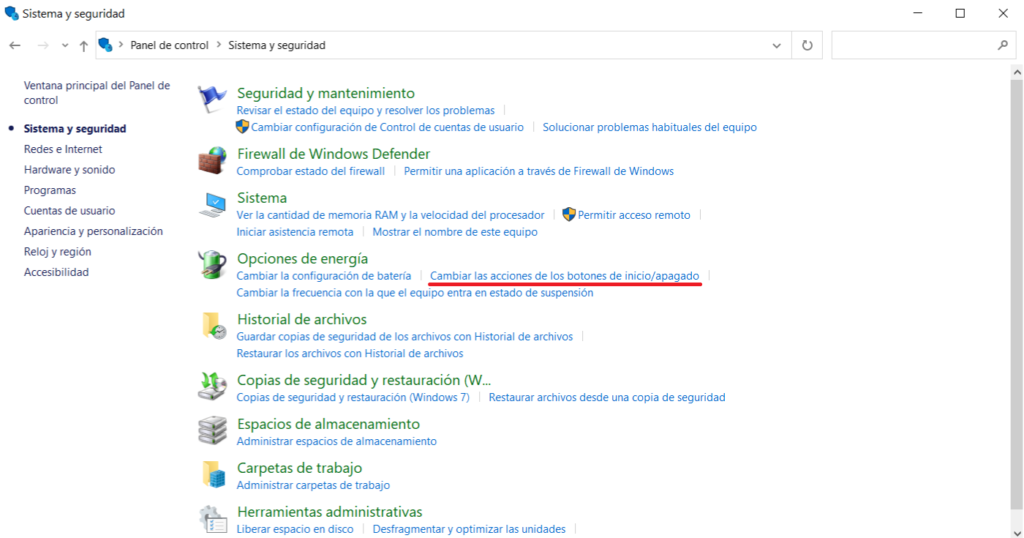This screenshot has height=538, width=1024.
Task: Open the Programas category
Action: [50, 190]
